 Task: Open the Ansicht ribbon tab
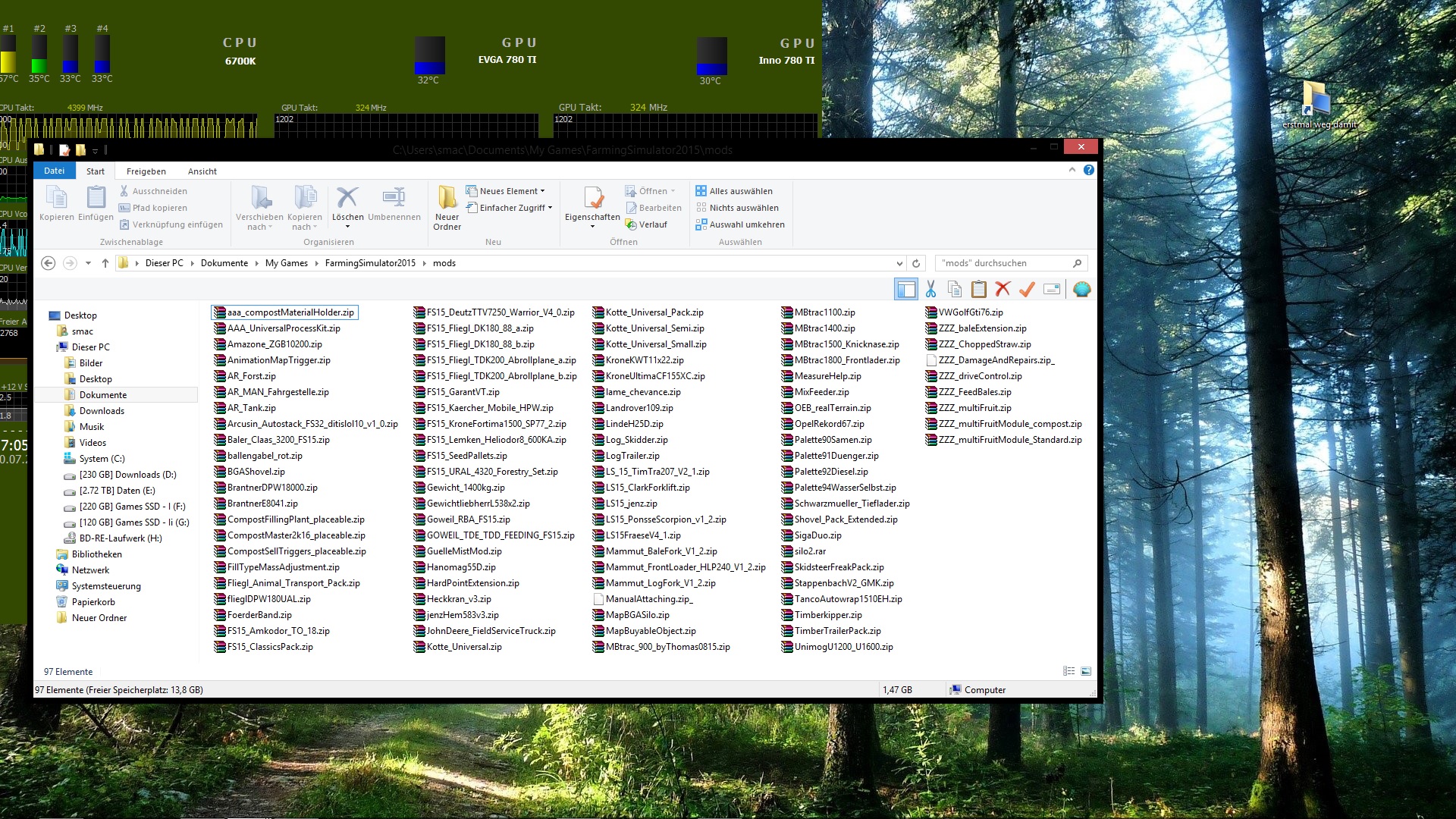[x=202, y=171]
